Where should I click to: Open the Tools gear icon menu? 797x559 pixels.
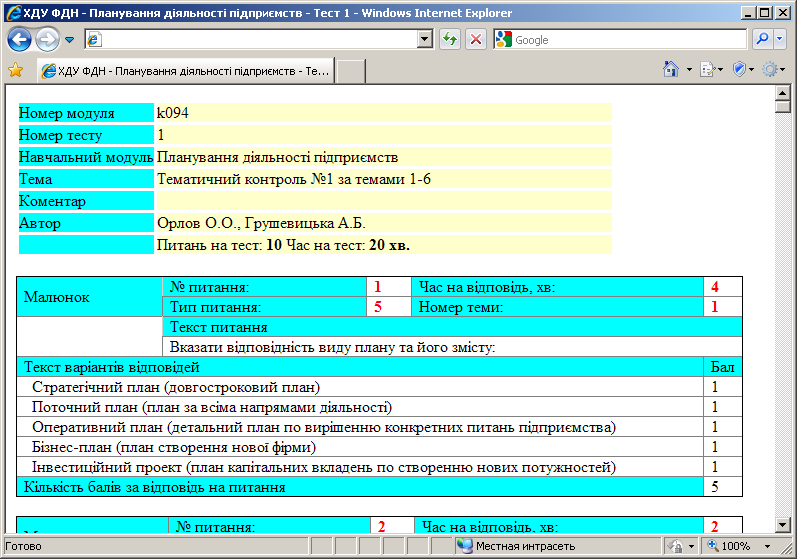pyautogui.click(x=770, y=70)
